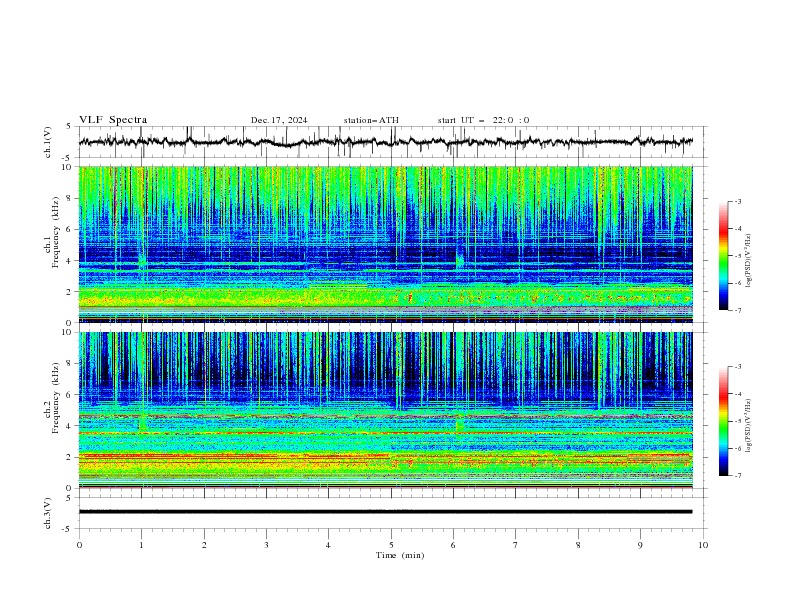Click the 'ch.3(V)' waveform axis label
The width and height of the screenshot is (792, 612).
click(x=48, y=513)
